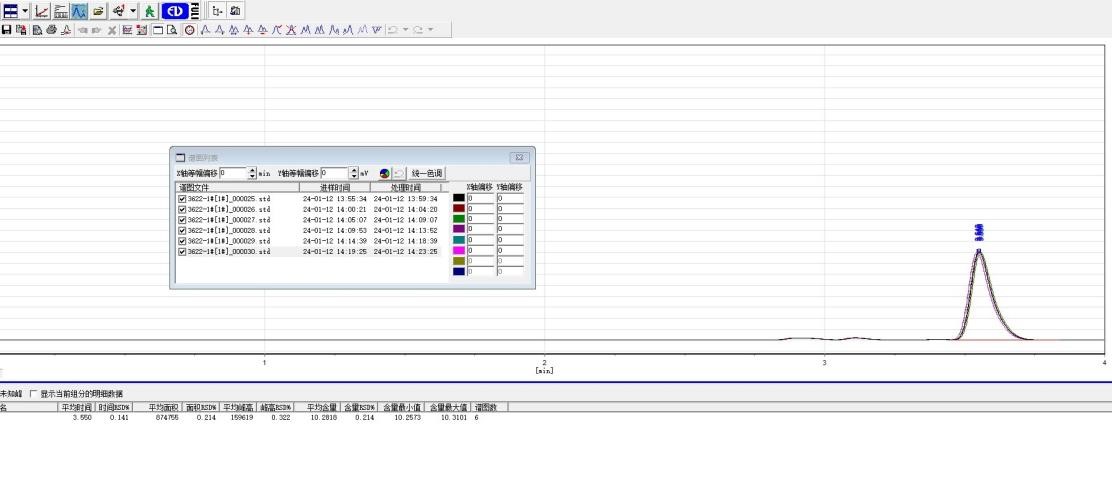Click the multicolor palette icon in dialog

(x=385, y=173)
